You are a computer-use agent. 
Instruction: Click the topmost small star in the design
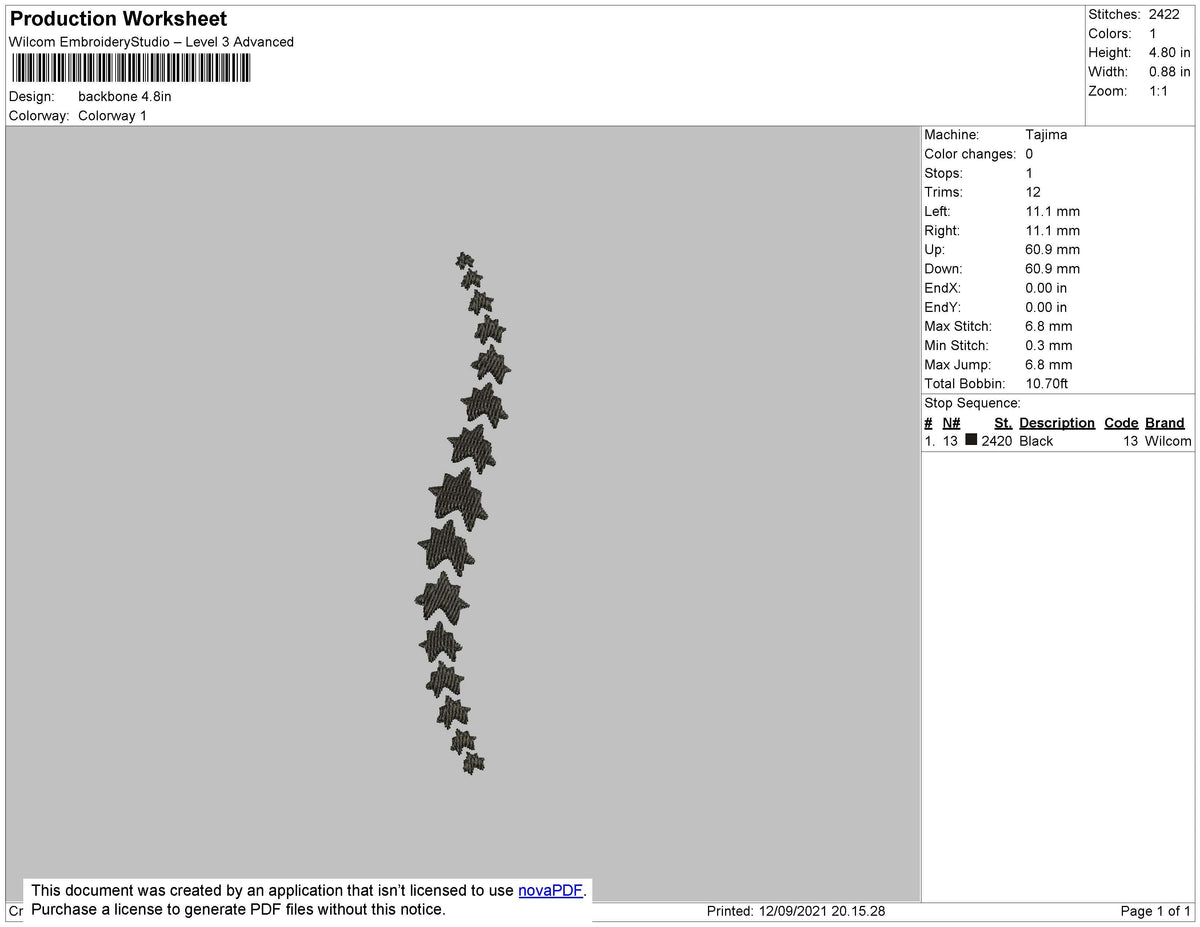click(x=464, y=261)
